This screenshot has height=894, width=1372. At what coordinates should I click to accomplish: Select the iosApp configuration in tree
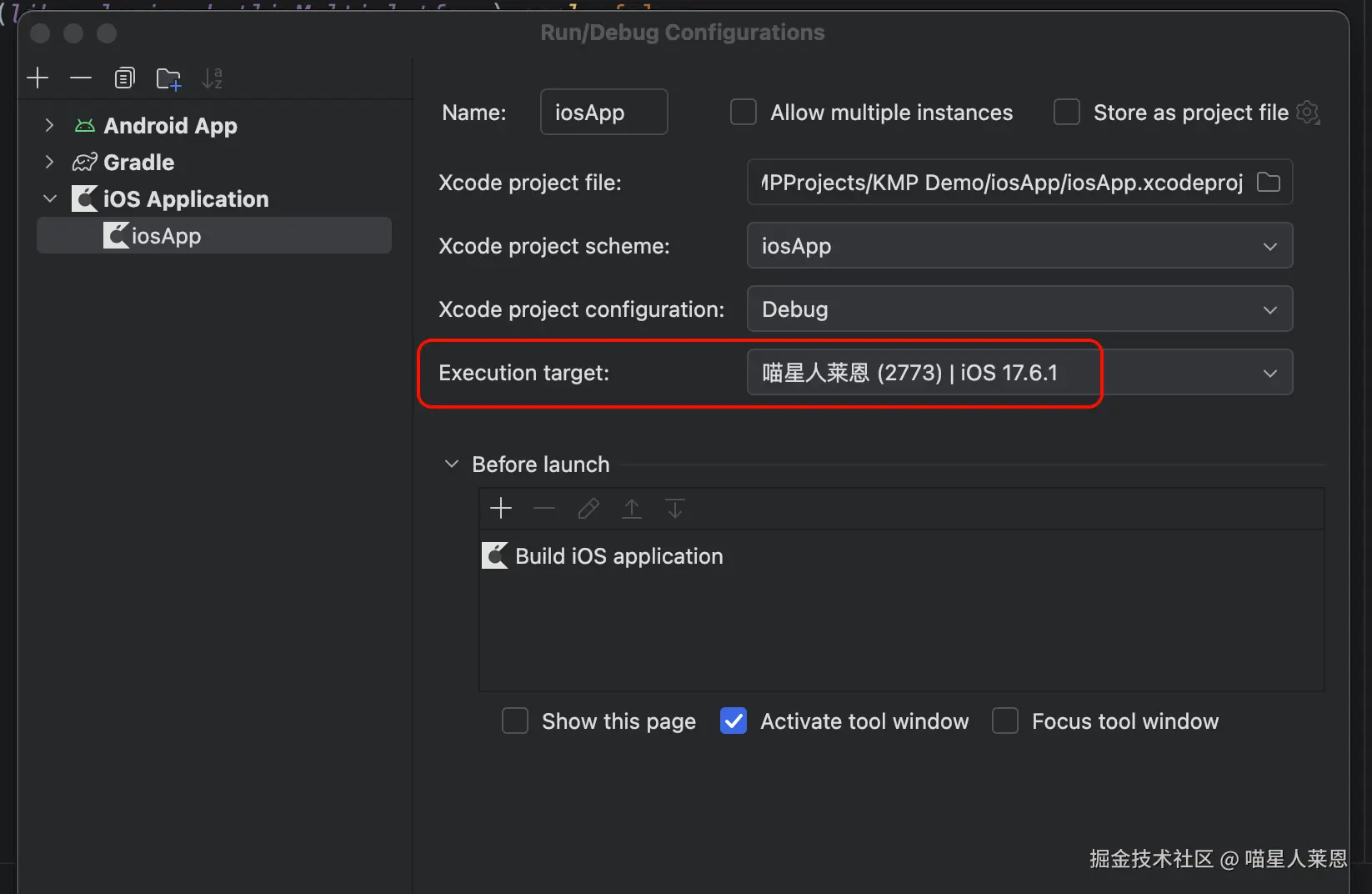click(x=167, y=236)
